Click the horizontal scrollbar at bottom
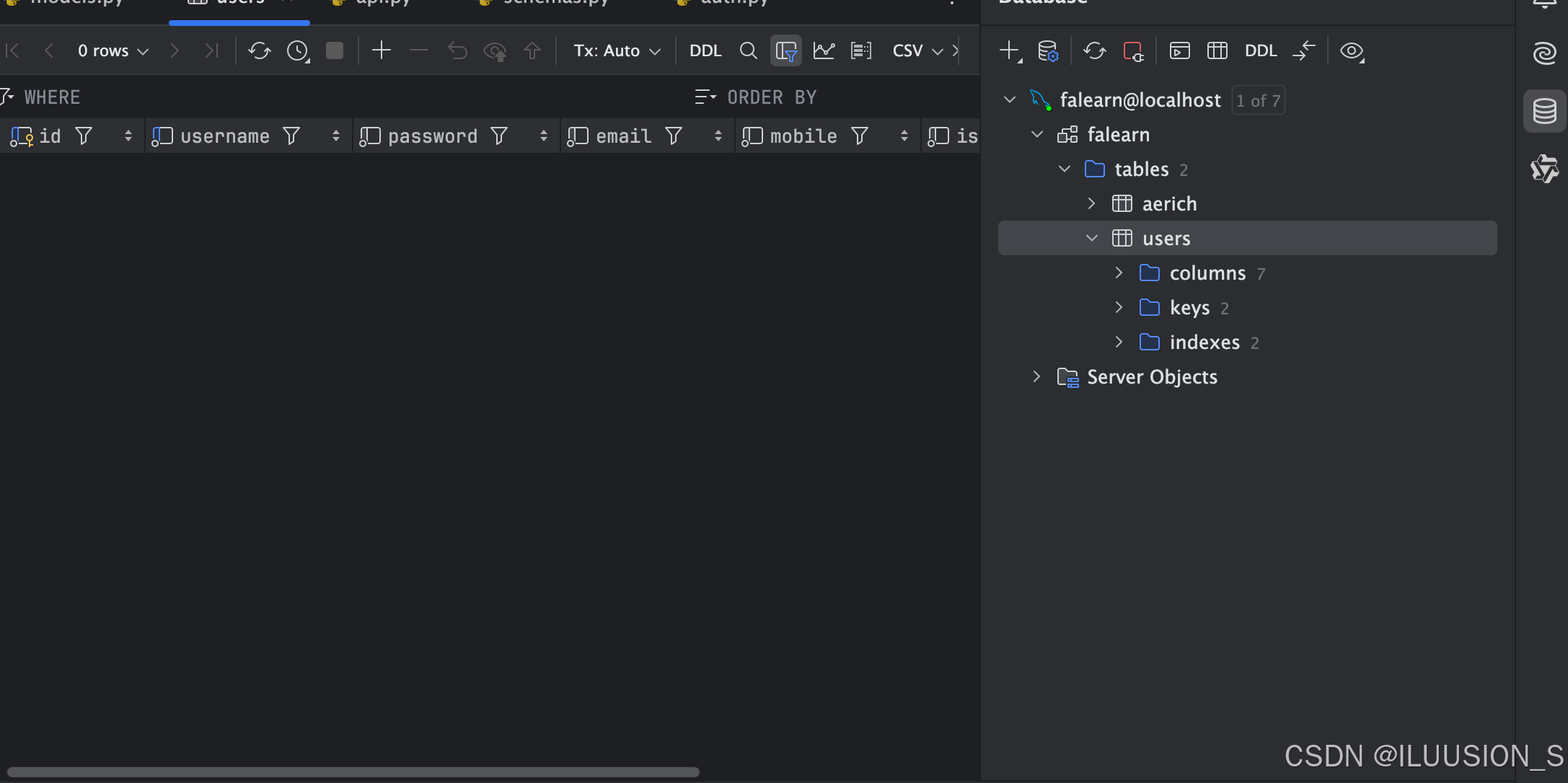 point(353,772)
